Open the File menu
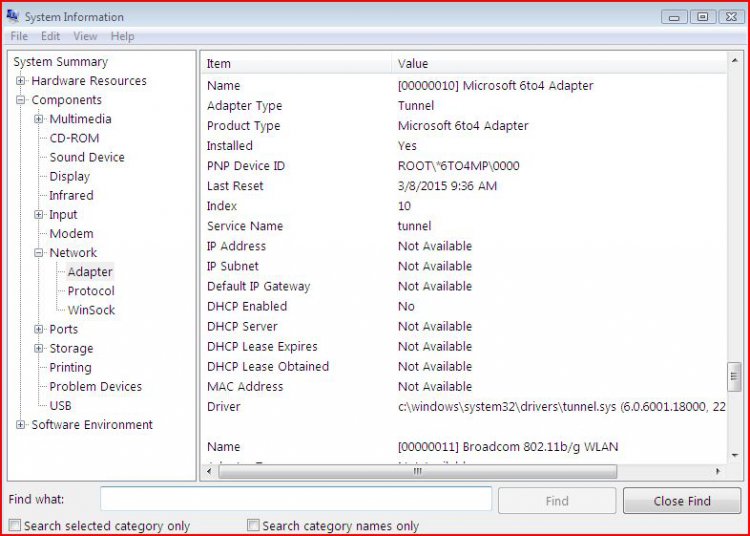The image size is (750, 536). click(x=19, y=36)
